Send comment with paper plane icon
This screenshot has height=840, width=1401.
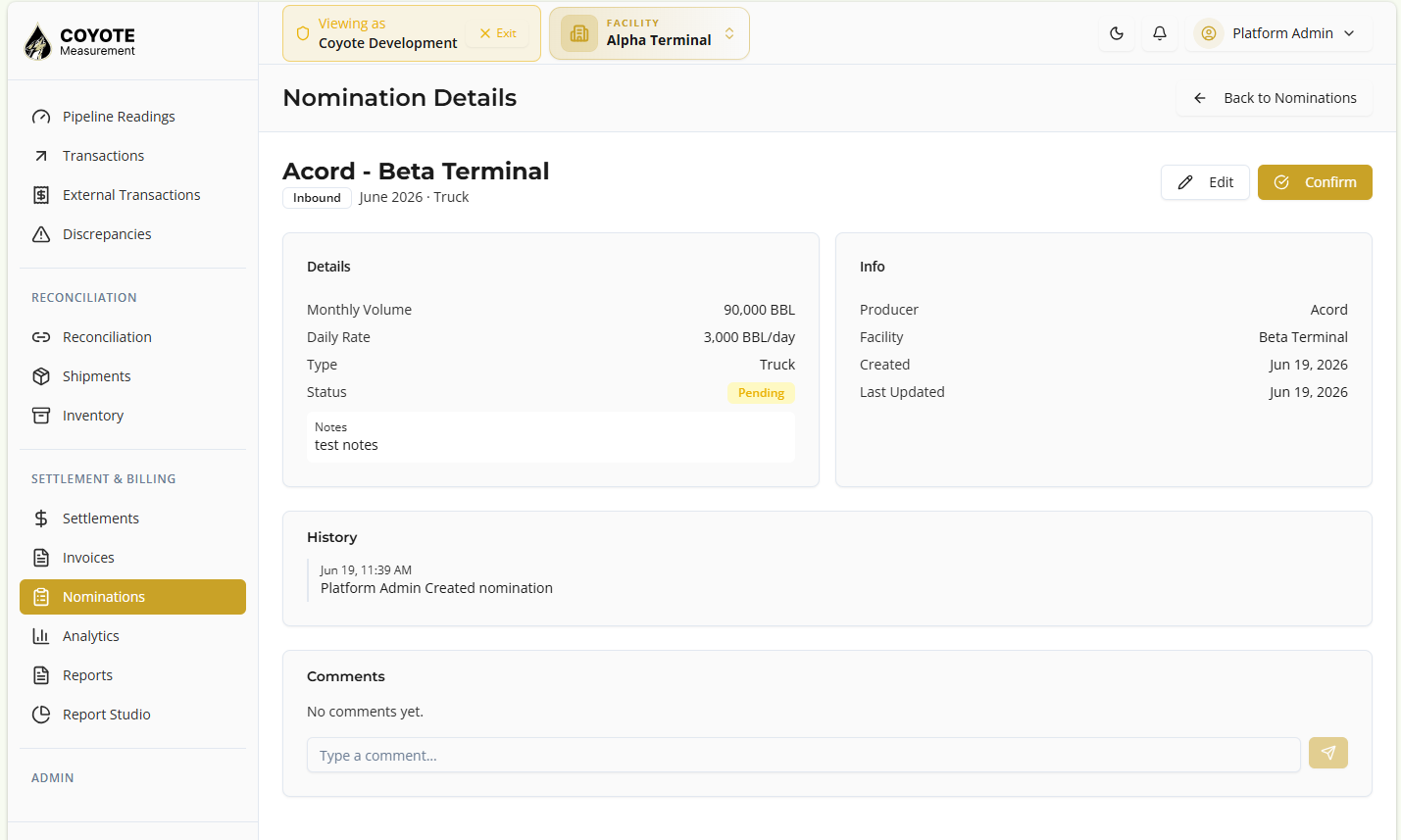(1328, 753)
